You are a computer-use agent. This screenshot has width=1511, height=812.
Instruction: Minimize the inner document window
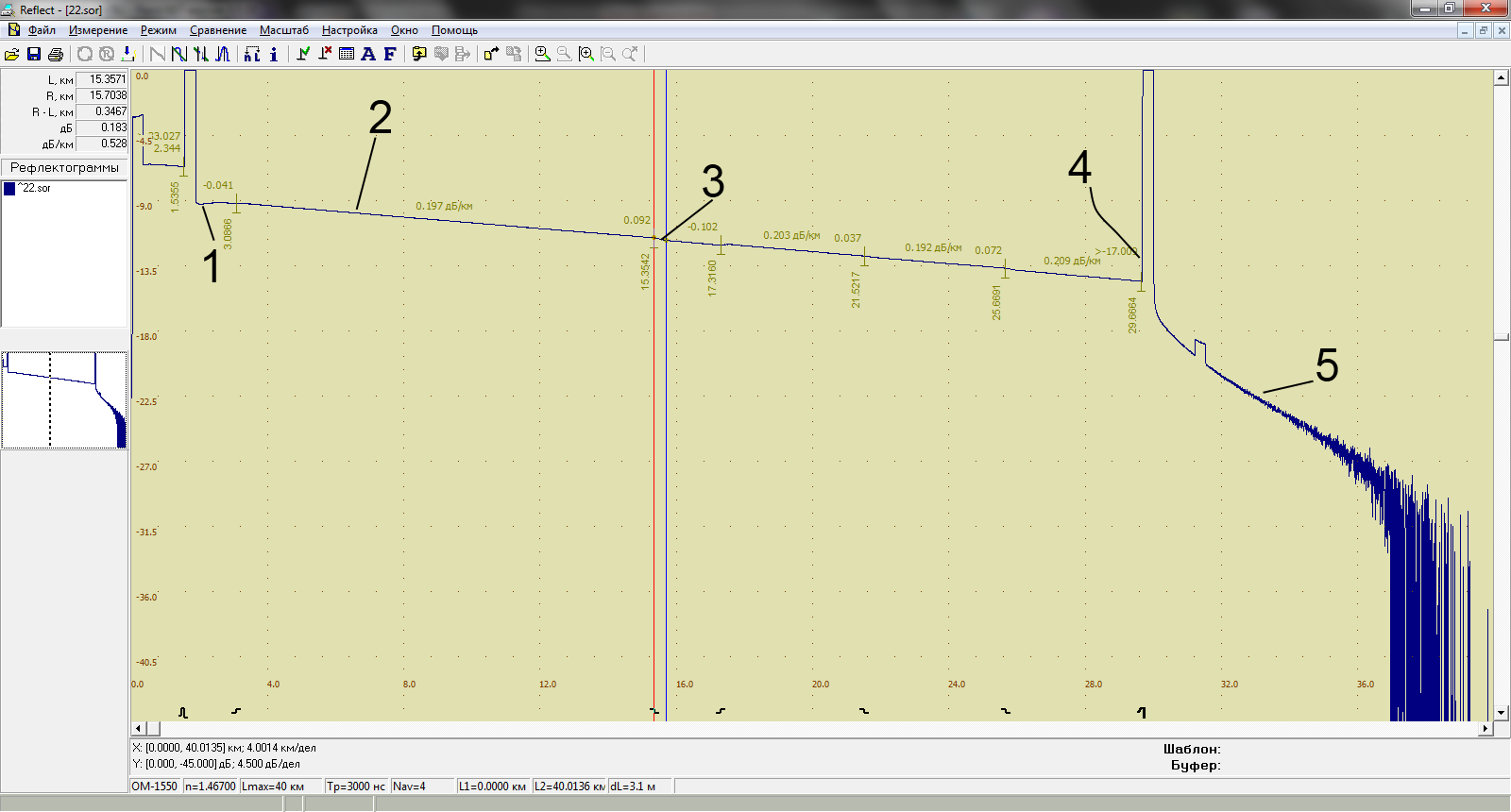1465,30
